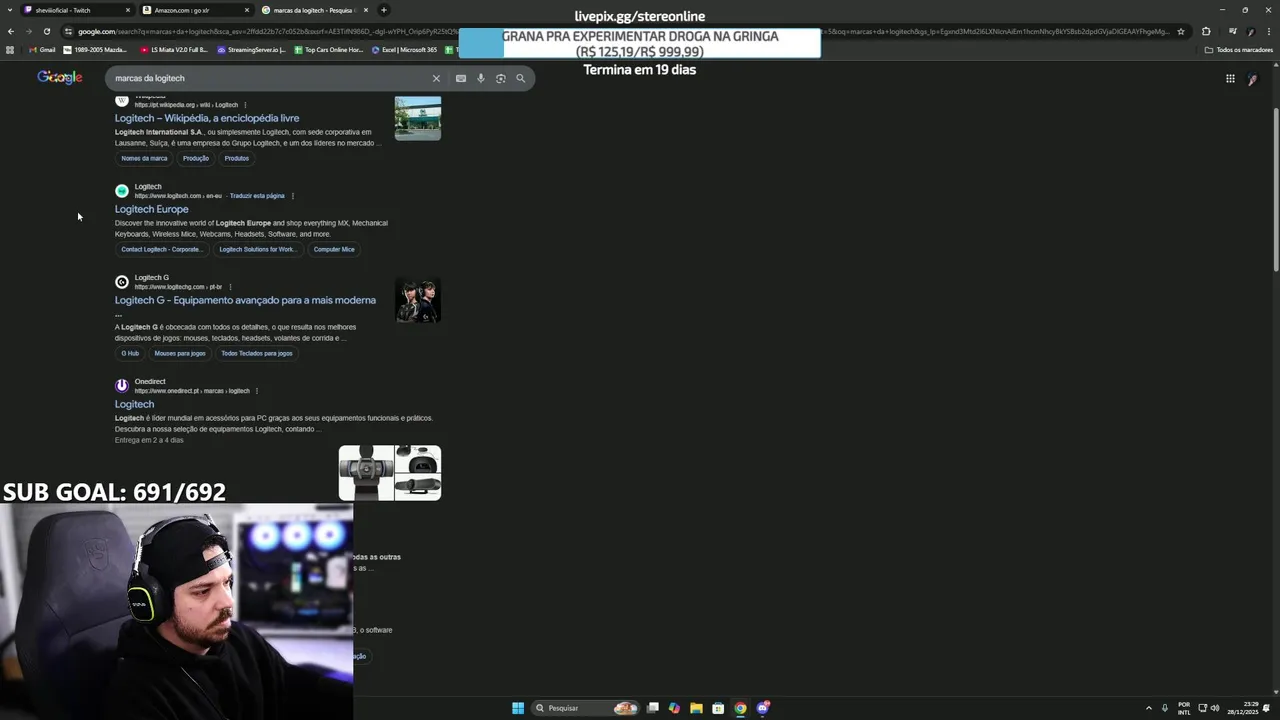This screenshot has height=720, width=1280.
Task: Close the Twitch tab
Action: 128,10
